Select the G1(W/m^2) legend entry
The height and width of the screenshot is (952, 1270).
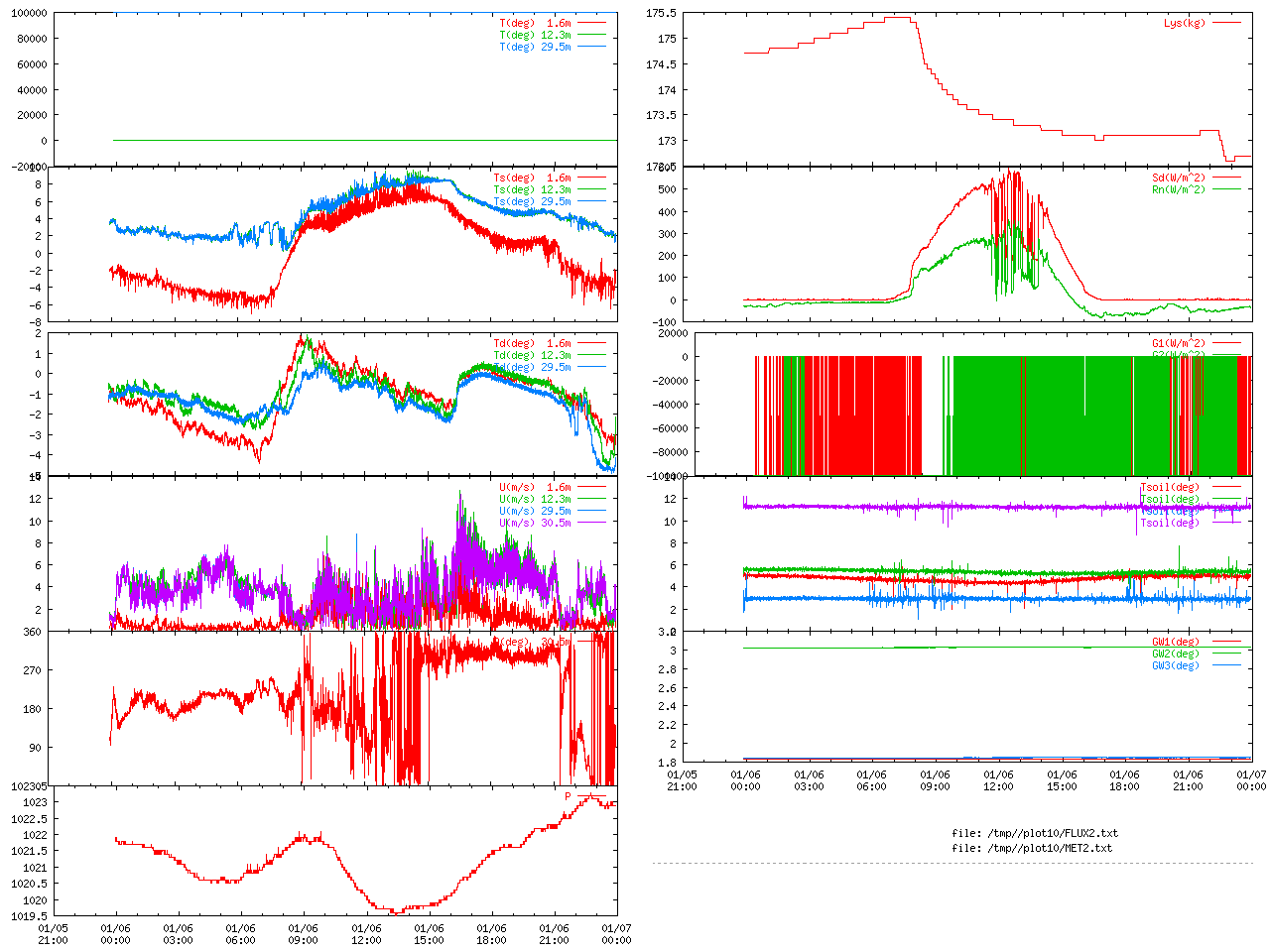point(1178,343)
